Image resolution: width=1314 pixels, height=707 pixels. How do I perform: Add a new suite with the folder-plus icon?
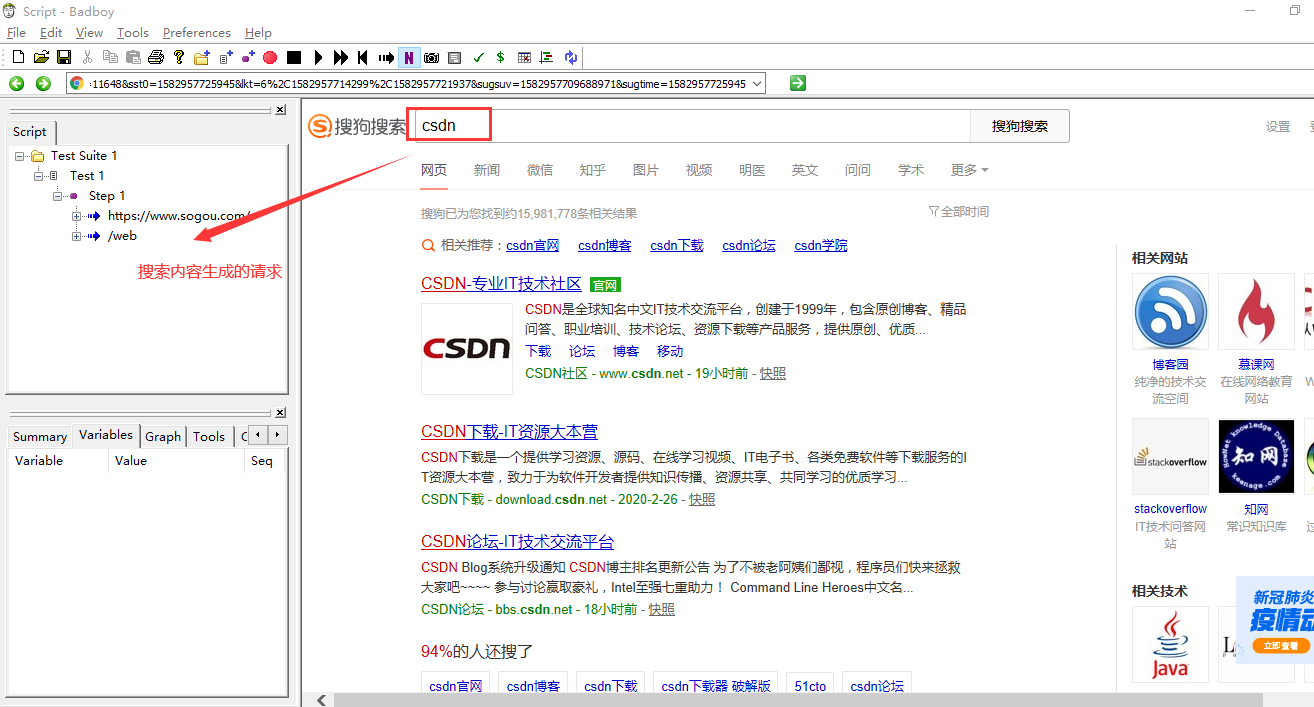point(202,57)
